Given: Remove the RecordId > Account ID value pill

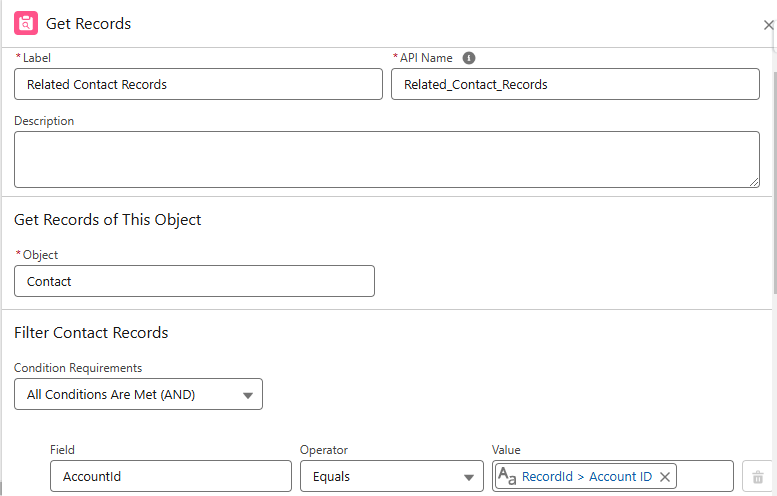Looking at the screenshot, I should (x=665, y=477).
